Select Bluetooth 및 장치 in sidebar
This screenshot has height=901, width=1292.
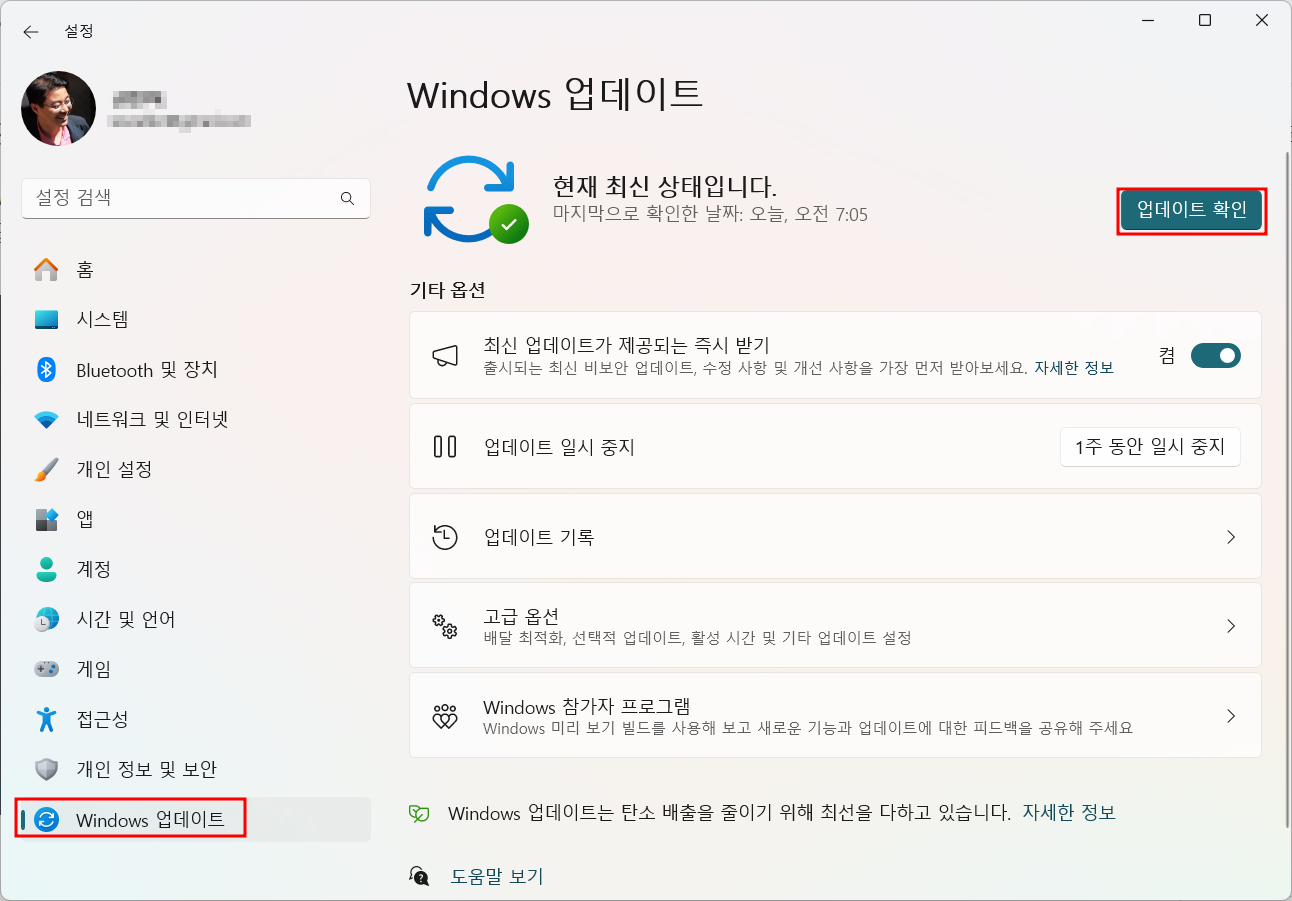click(x=196, y=369)
